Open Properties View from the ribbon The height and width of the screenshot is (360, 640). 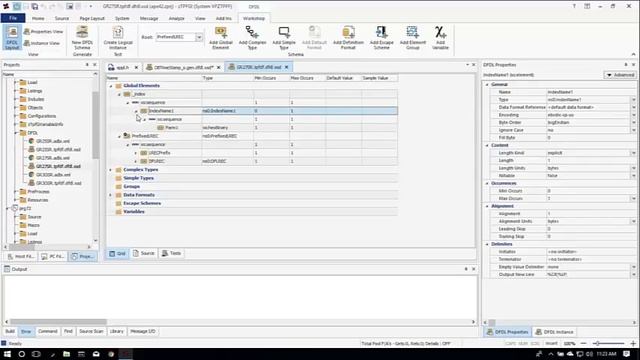[44, 31]
